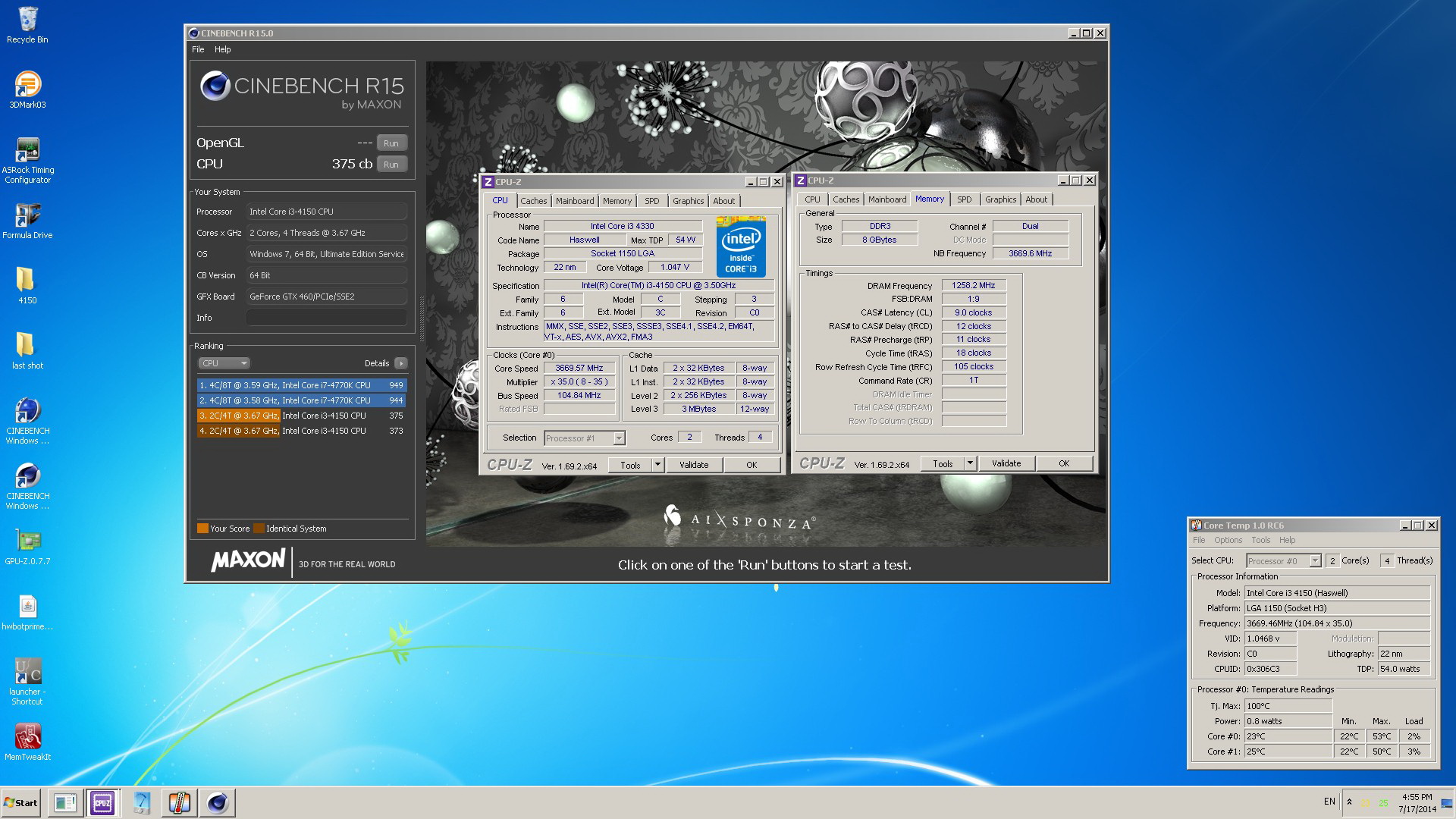The height and width of the screenshot is (819, 1456).
Task: Open the 3DMark03 desktop shortcut
Action: click(27, 89)
